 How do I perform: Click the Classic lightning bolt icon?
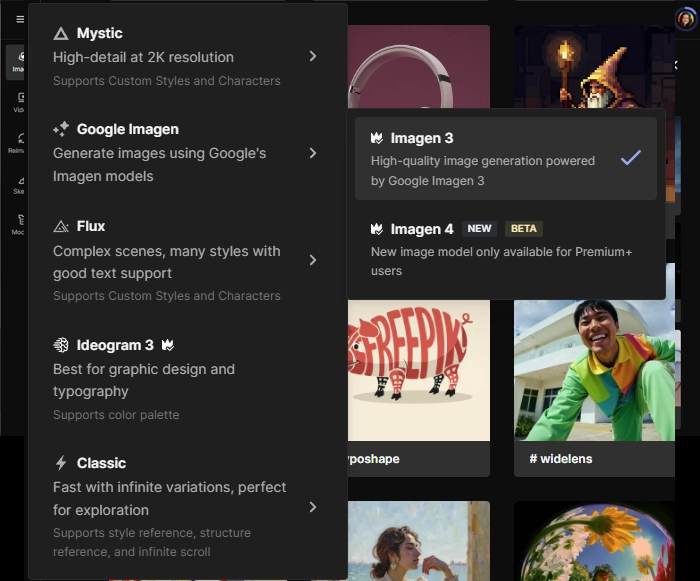61,463
